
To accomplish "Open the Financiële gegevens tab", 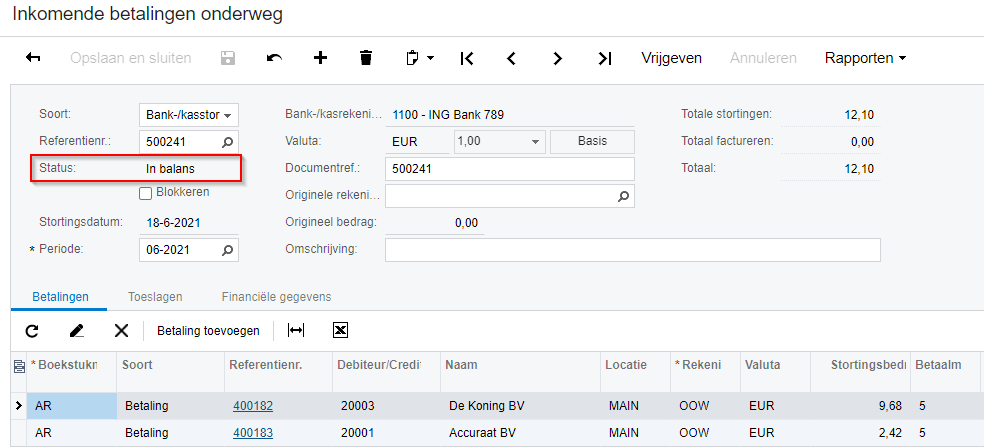I will pos(262,297).
